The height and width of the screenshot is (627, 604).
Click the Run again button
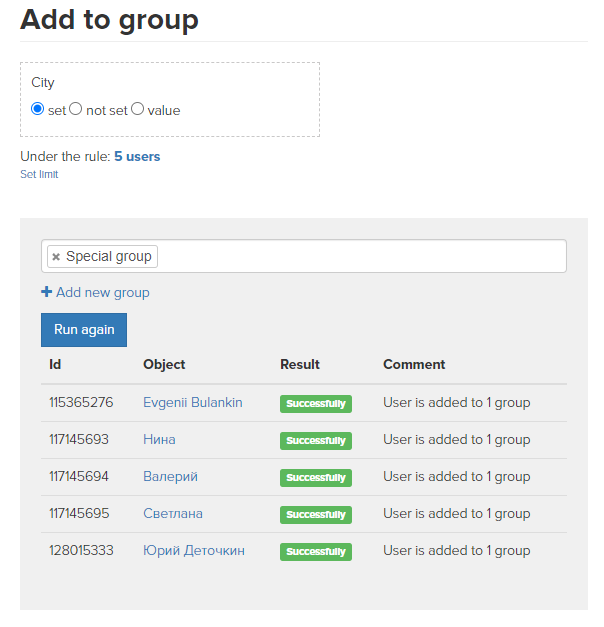(84, 330)
